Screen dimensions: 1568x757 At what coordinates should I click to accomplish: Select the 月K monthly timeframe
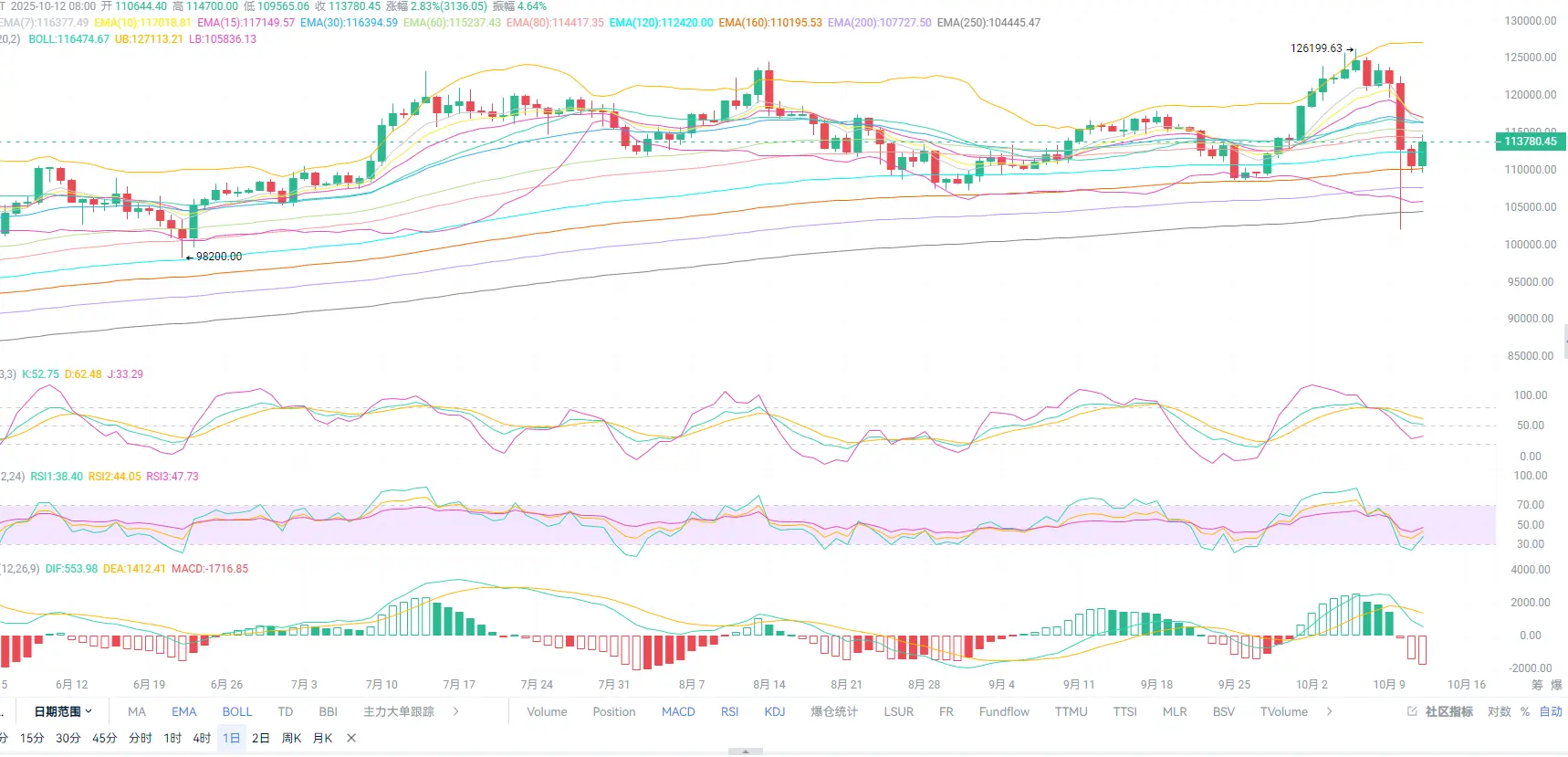point(323,738)
